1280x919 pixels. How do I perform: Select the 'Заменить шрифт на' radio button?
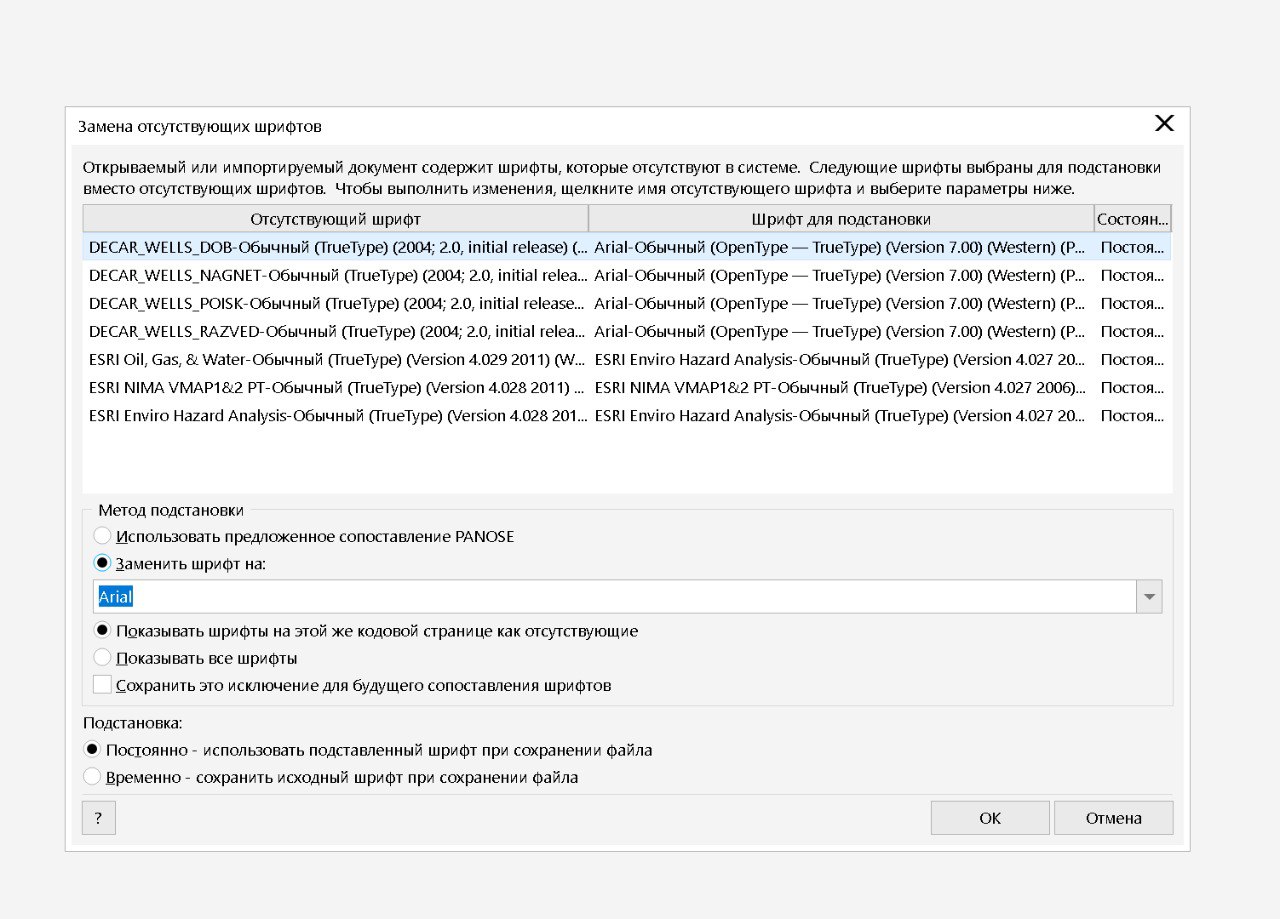[102, 563]
